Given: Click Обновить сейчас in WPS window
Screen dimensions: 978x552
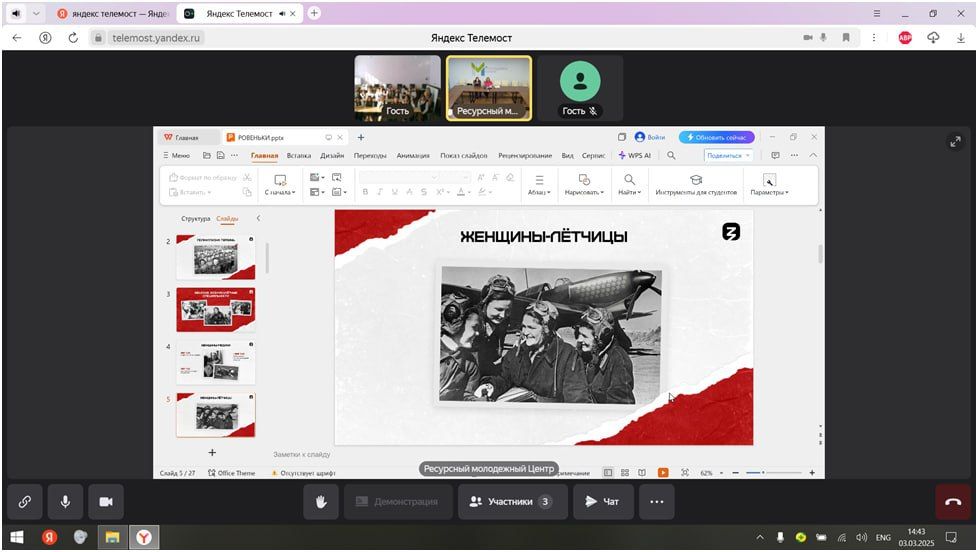Looking at the screenshot, I should tap(716, 137).
